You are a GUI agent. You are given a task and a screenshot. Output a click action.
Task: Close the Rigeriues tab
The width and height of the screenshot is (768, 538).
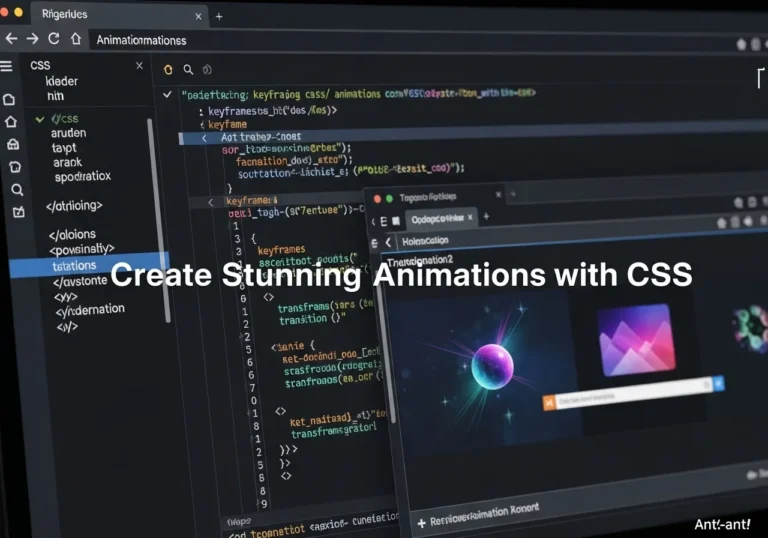point(198,17)
